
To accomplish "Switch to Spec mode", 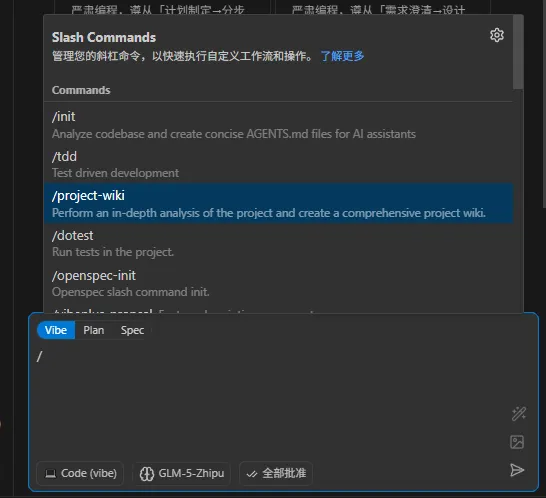I will [132, 330].
